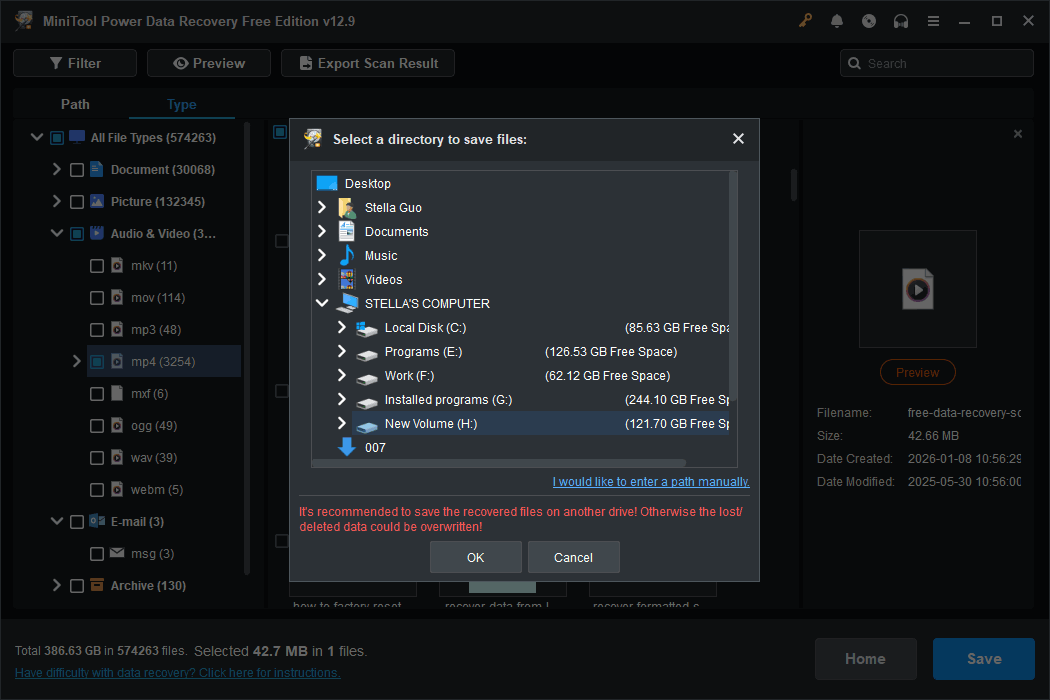Click the 007 download arrow icon
The image size is (1050, 700).
347,447
